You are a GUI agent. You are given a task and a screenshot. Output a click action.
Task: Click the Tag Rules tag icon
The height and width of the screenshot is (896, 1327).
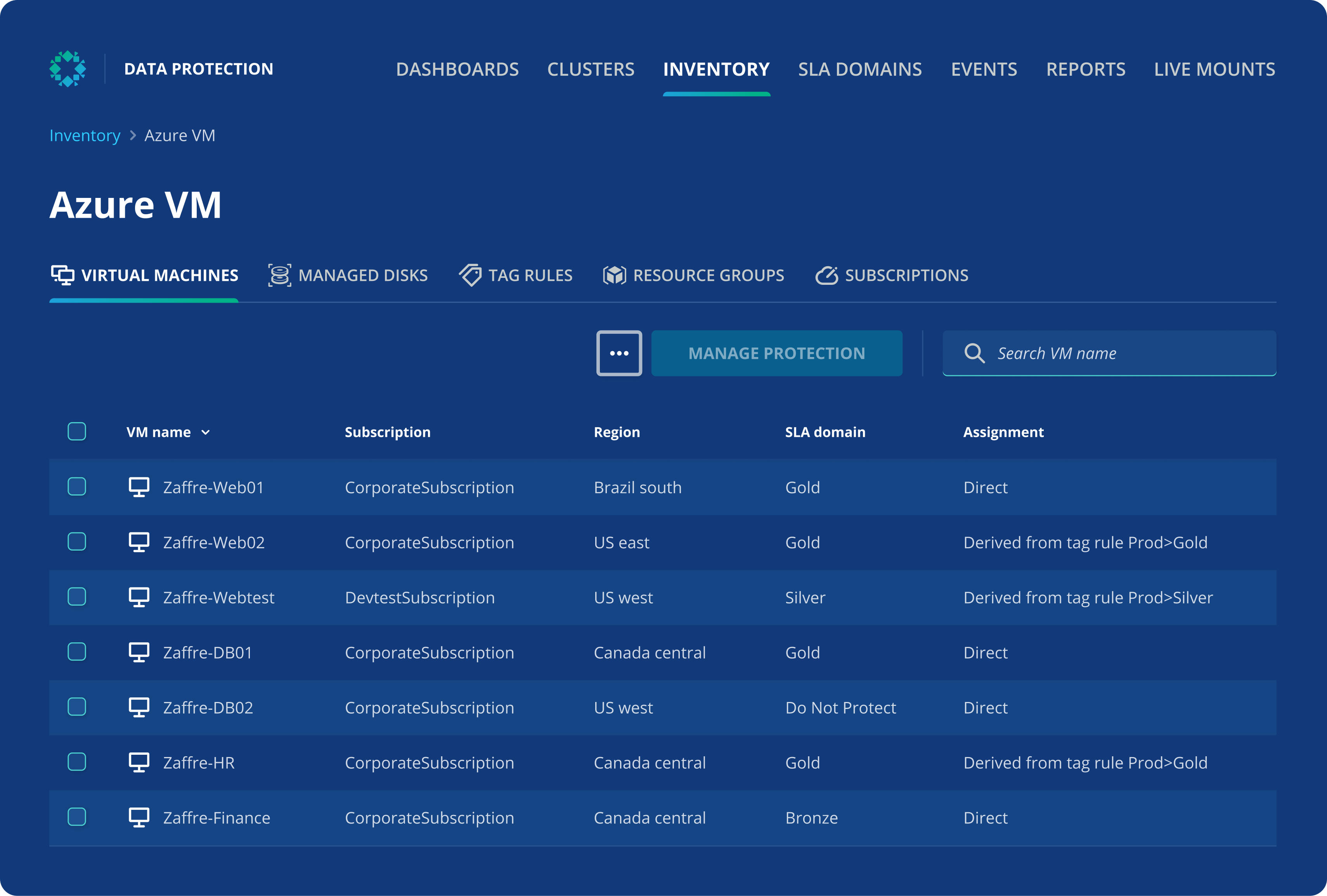471,275
